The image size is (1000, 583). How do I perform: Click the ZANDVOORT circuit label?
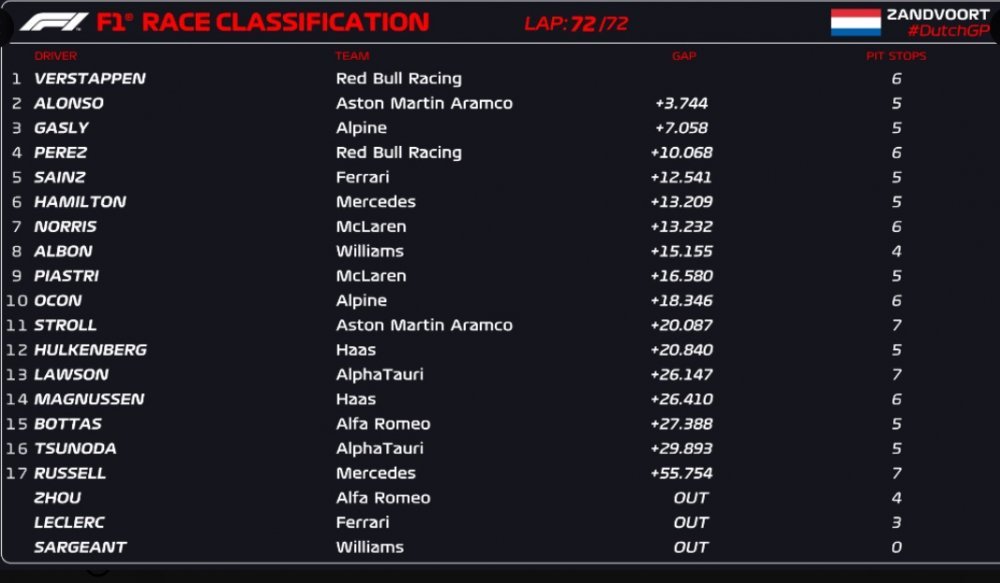pos(938,15)
